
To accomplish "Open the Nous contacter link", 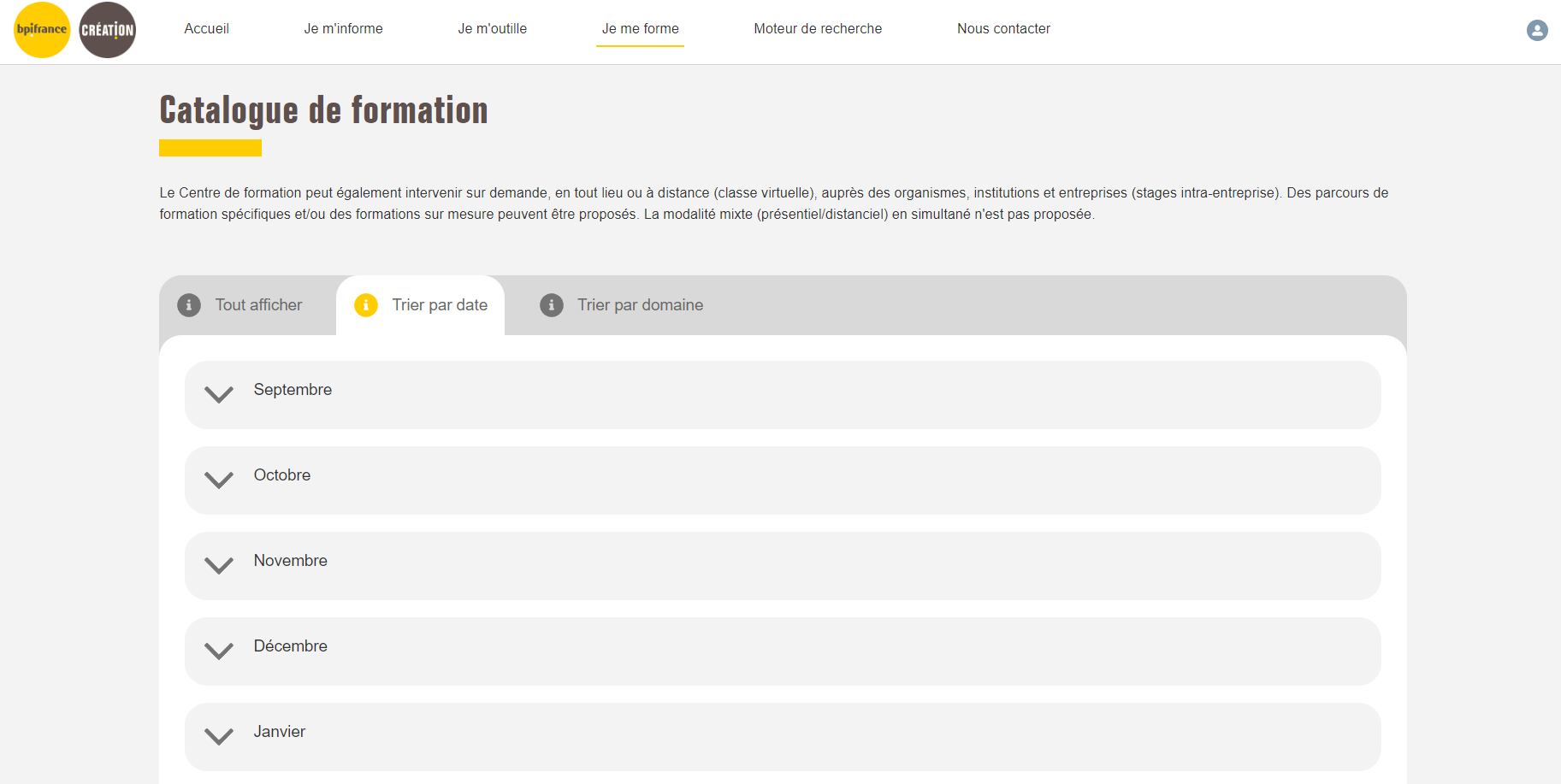I will click(1003, 29).
